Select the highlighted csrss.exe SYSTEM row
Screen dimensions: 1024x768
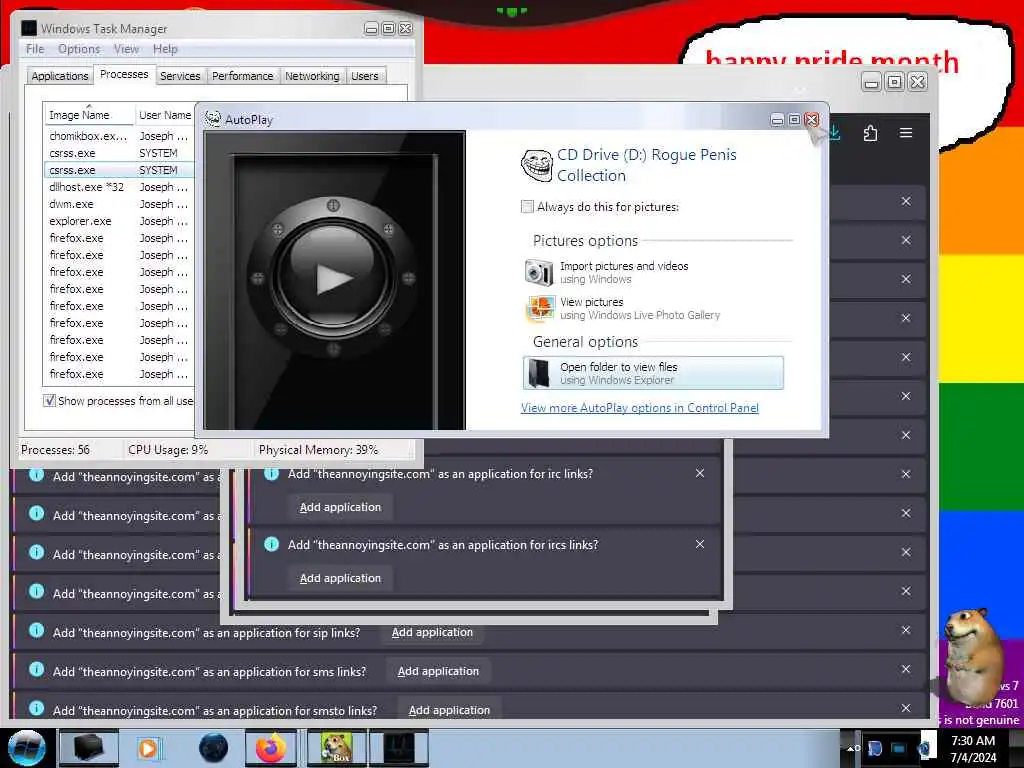click(x=120, y=170)
